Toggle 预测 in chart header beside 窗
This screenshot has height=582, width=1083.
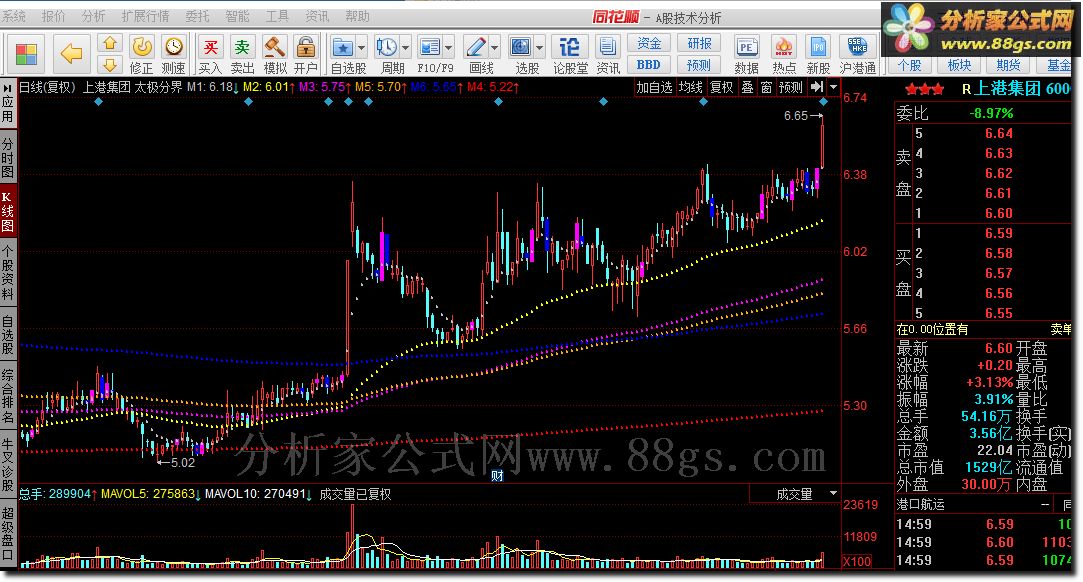point(791,87)
